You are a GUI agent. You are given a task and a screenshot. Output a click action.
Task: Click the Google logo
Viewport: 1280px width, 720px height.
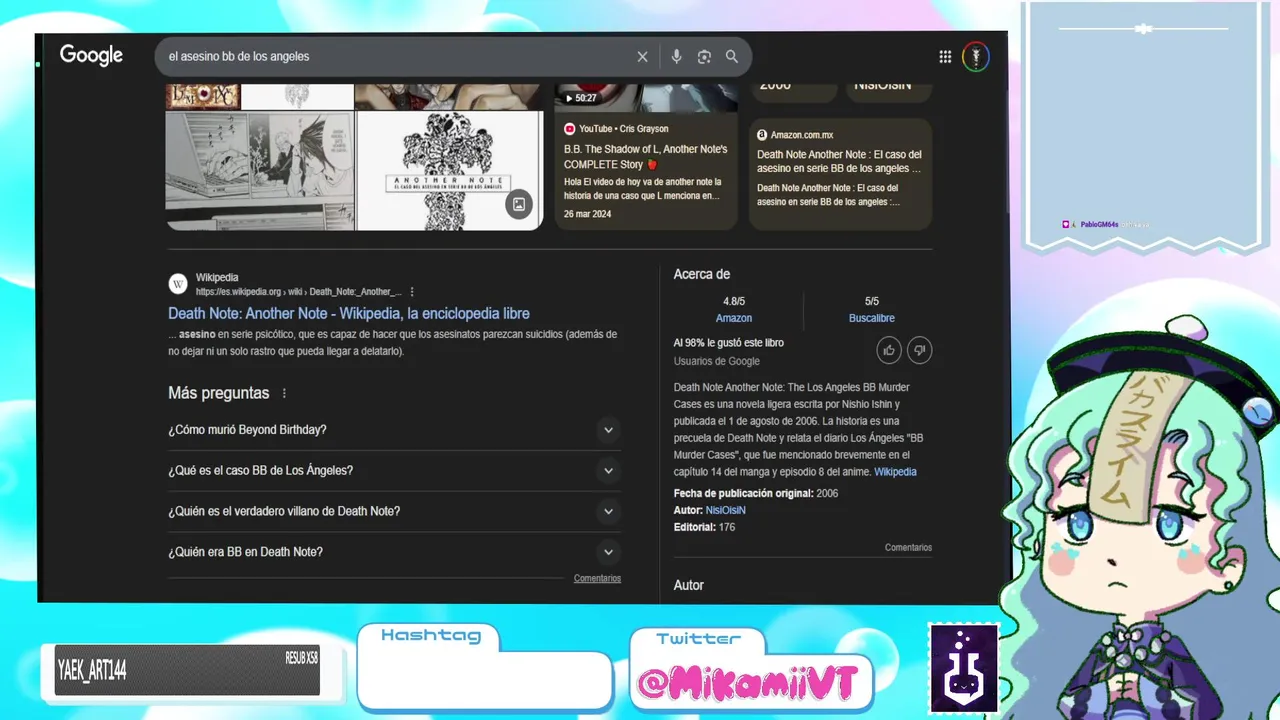tap(91, 56)
